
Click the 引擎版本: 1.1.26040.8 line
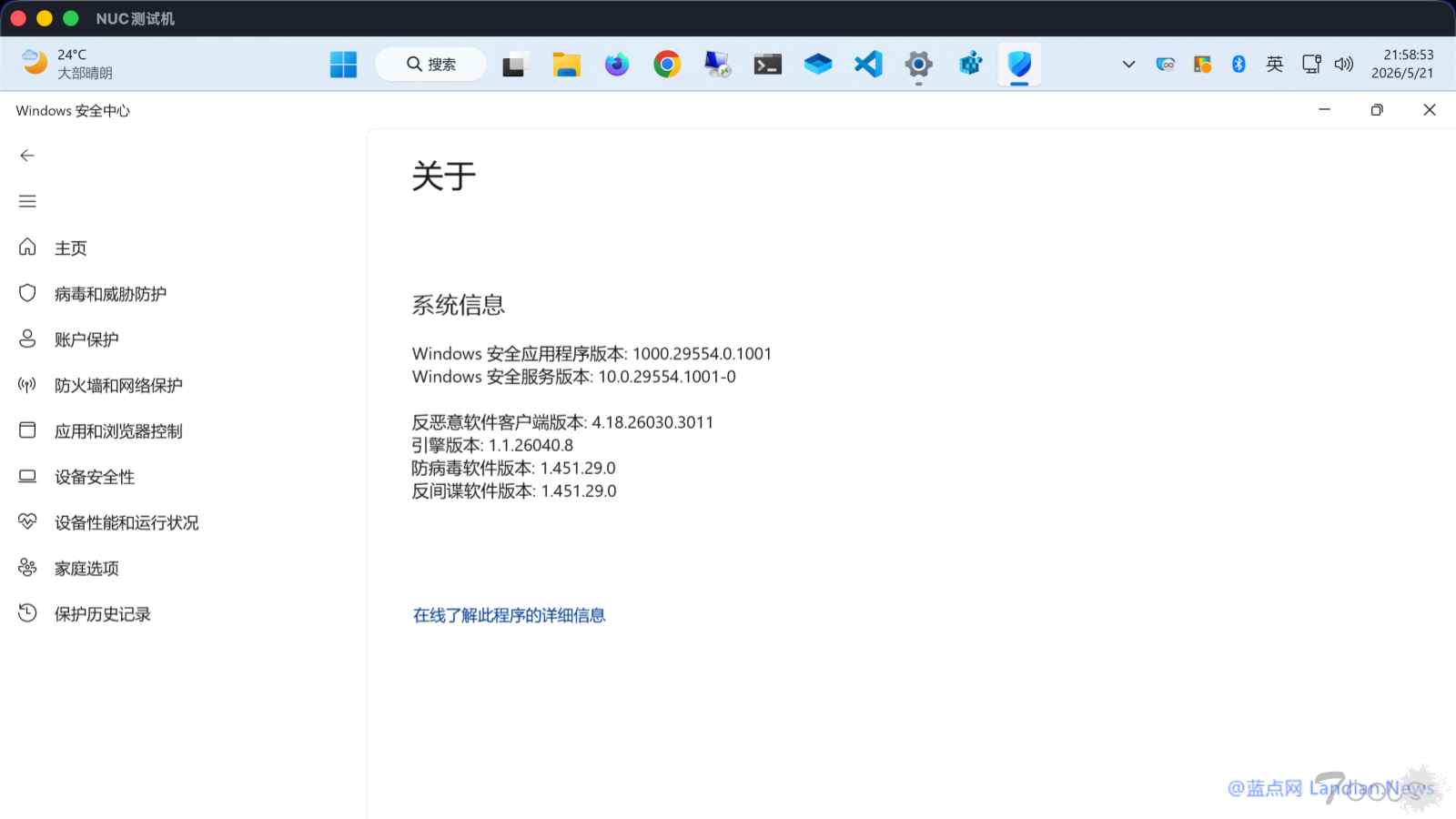tap(492, 445)
